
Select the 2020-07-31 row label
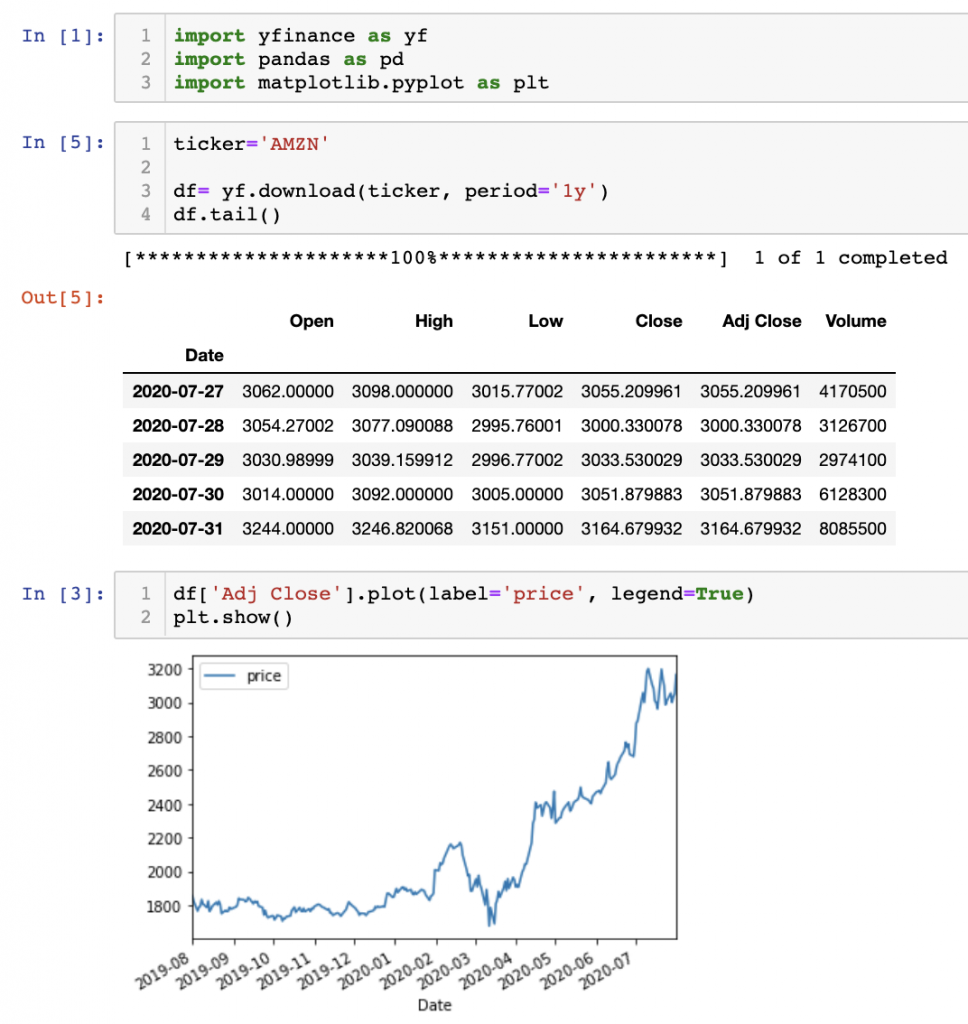[178, 528]
